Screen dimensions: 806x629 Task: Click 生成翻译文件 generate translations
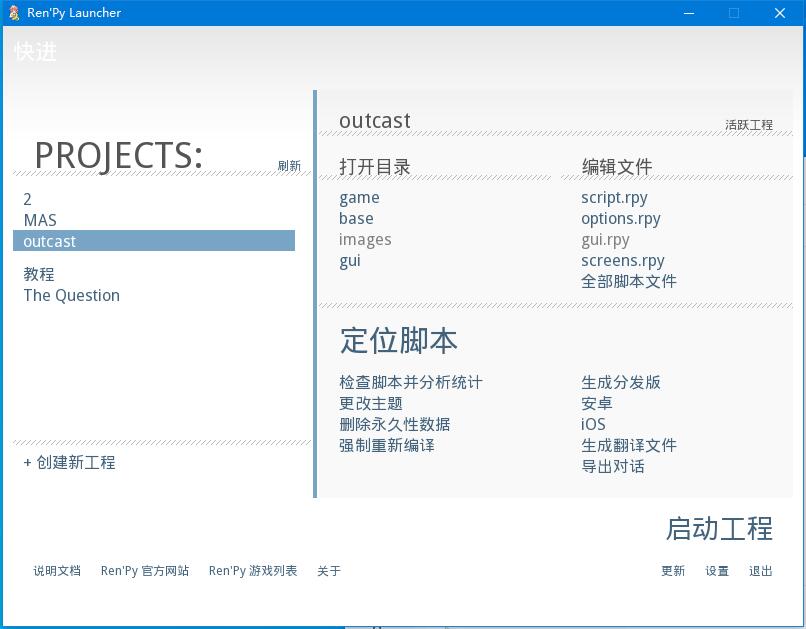click(629, 446)
